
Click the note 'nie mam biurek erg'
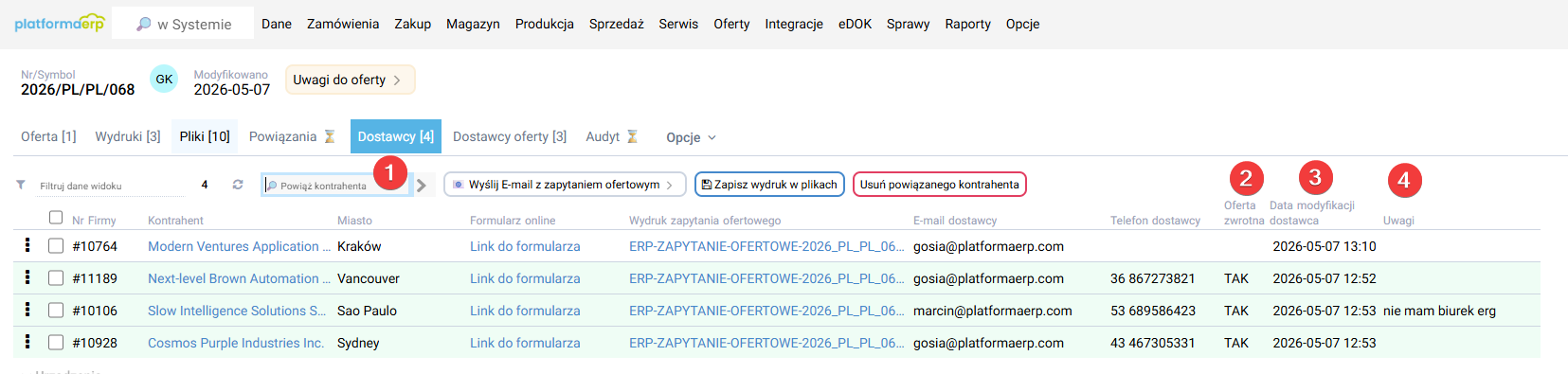pyautogui.click(x=1439, y=311)
